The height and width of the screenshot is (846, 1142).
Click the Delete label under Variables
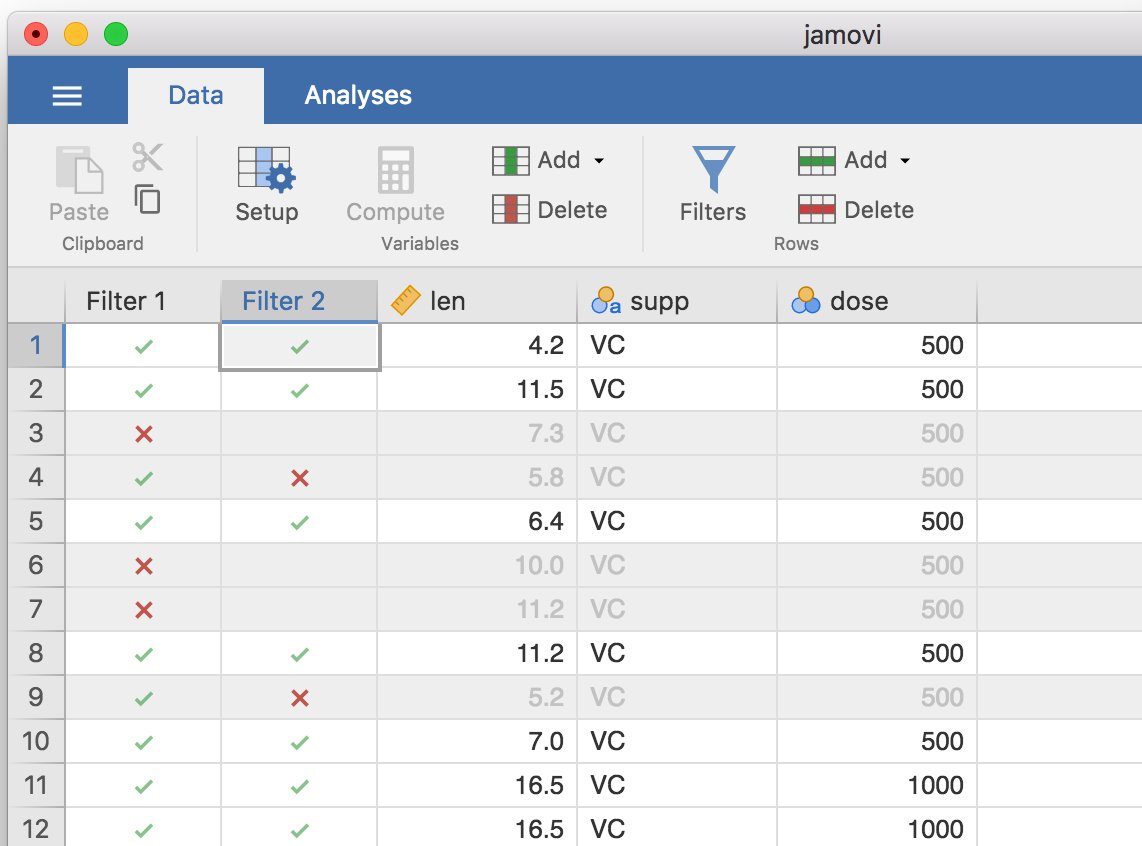point(572,210)
